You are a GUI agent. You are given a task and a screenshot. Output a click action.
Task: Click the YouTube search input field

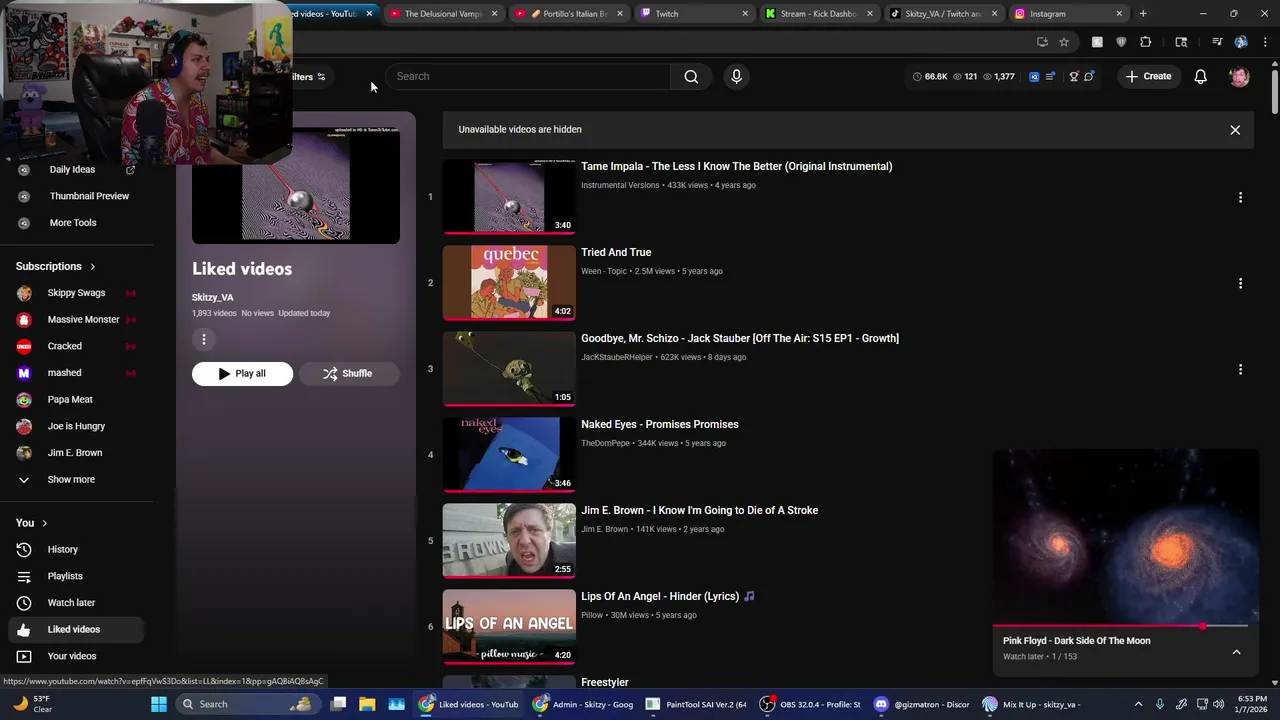tap(528, 77)
